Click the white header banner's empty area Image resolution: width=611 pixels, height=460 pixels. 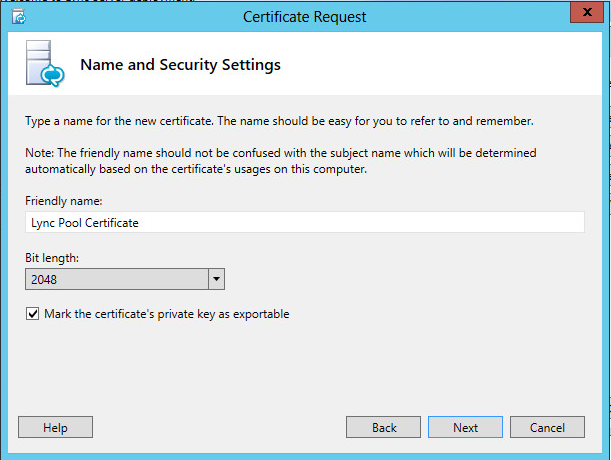pos(450,65)
